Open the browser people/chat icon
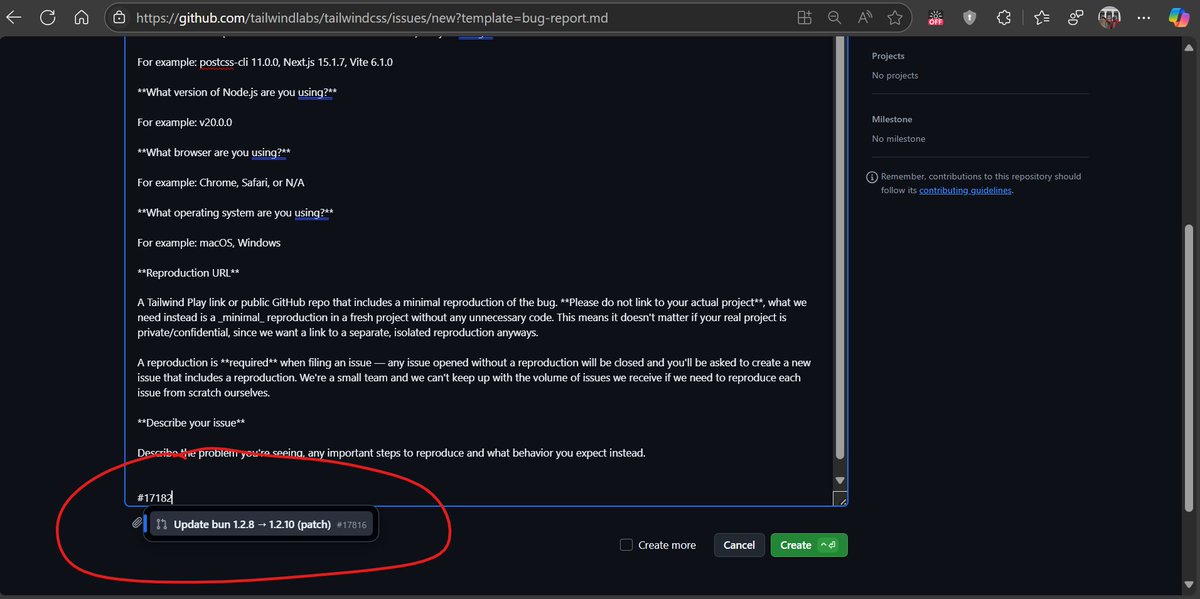Viewport: 1200px width, 599px height. (1075, 18)
